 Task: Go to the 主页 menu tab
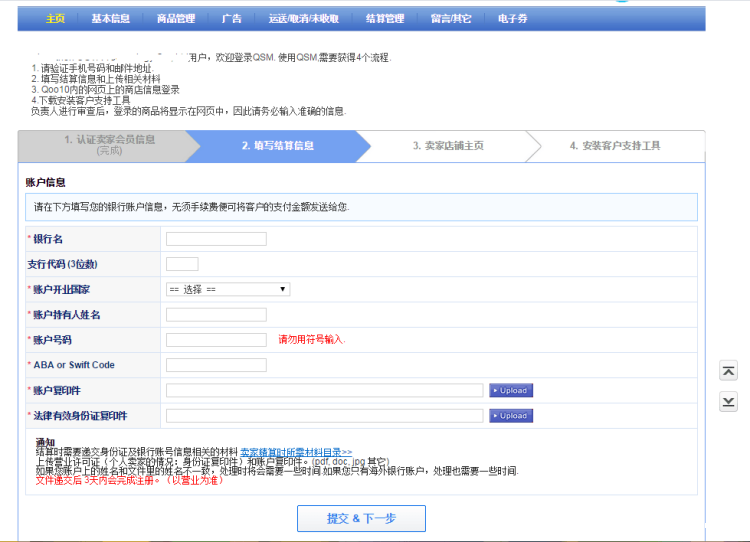55,18
